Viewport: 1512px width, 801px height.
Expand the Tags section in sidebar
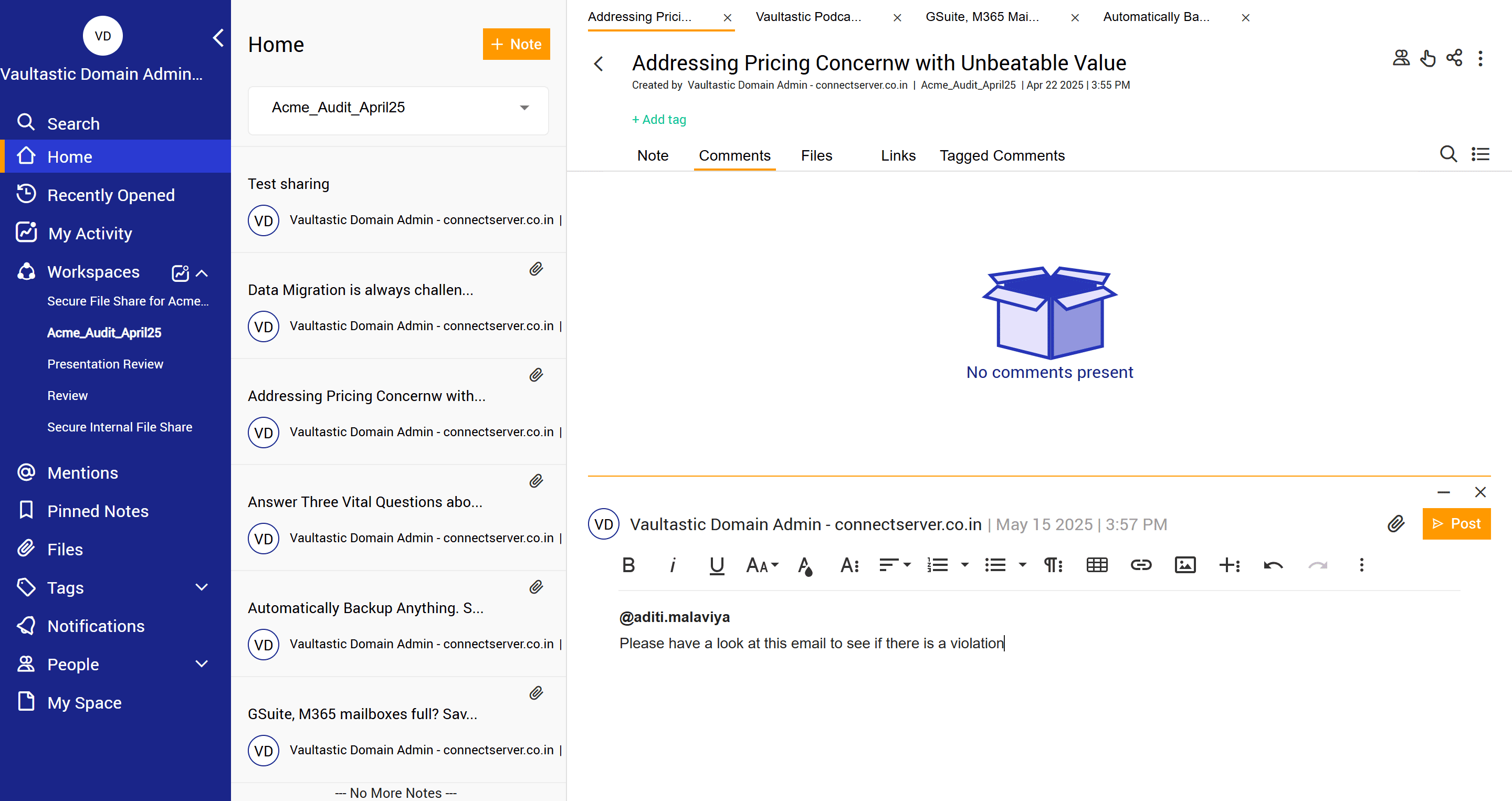tap(201, 587)
